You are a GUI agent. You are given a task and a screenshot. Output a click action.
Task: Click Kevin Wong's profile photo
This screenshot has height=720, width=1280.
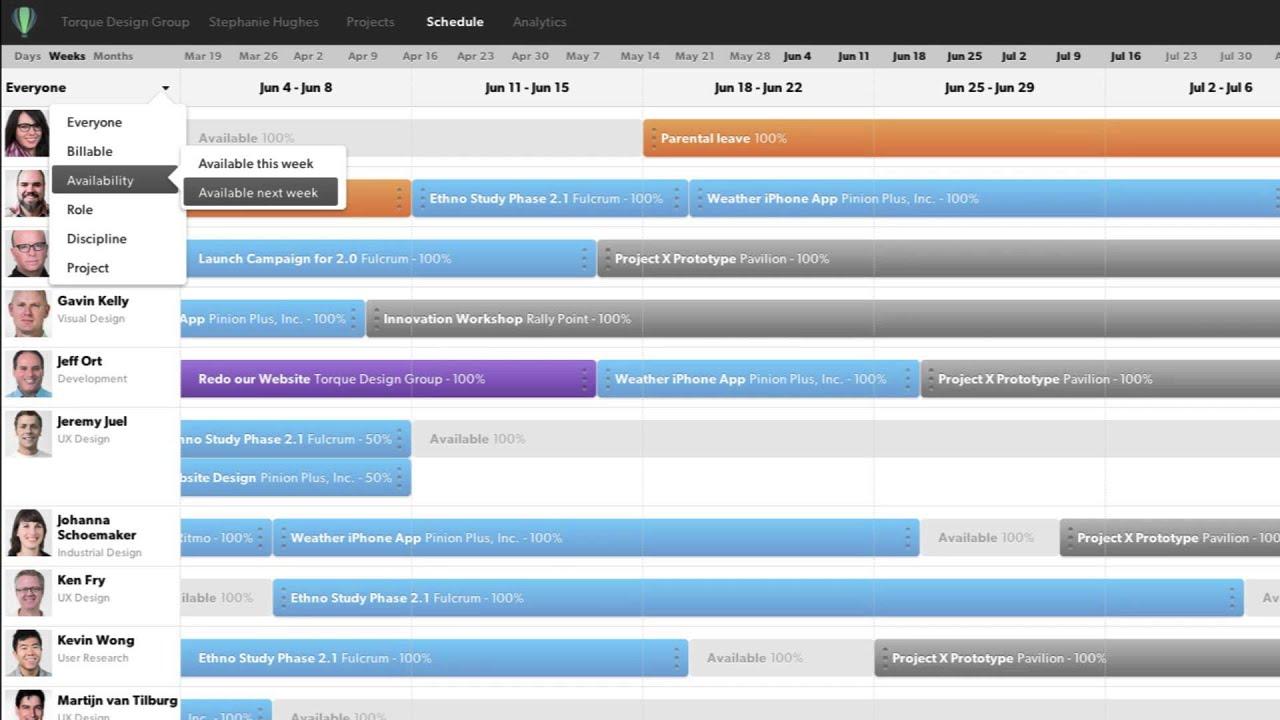click(28, 653)
